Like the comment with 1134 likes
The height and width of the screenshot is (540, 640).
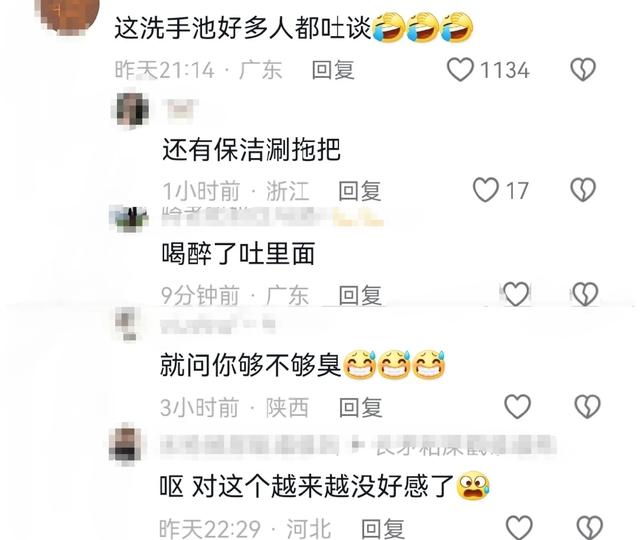tap(460, 69)
